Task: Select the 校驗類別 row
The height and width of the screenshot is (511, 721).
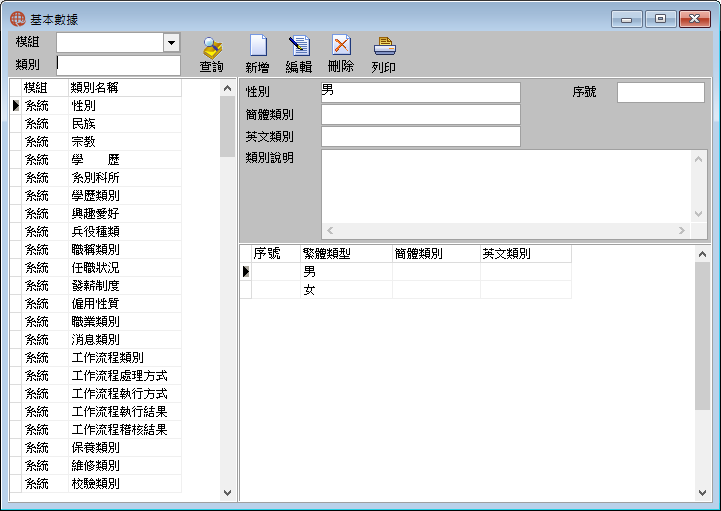Action: click(x=96, y=483)
